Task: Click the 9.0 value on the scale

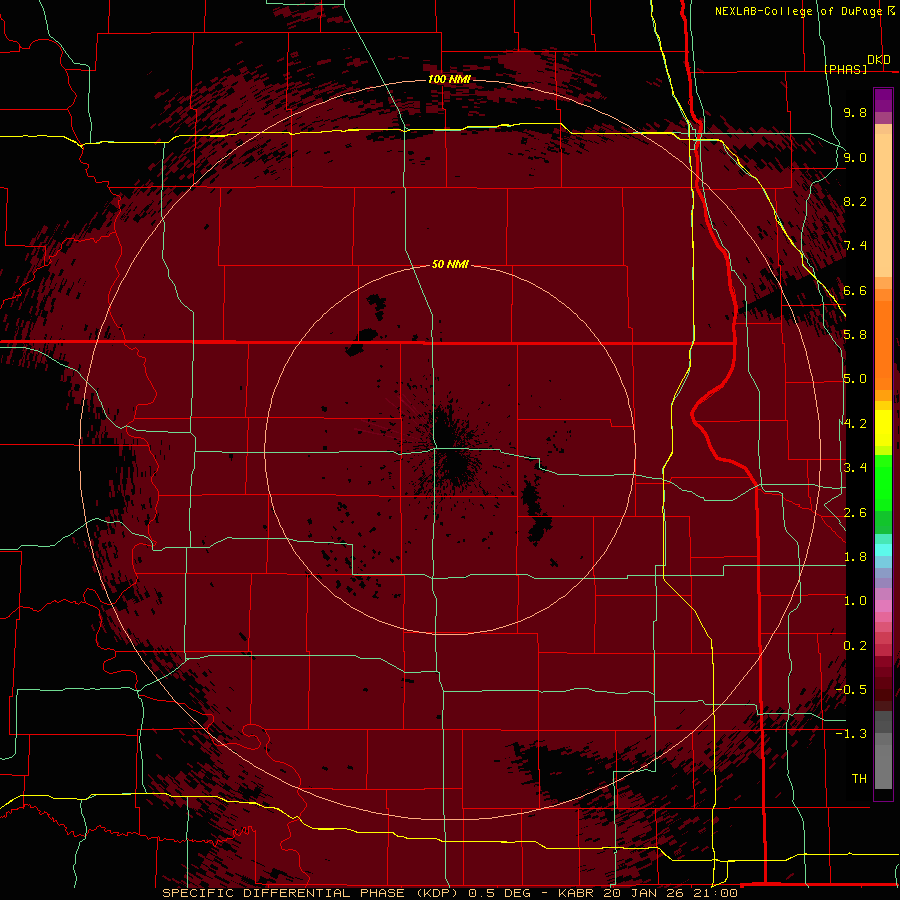Action: click(855, 157)
